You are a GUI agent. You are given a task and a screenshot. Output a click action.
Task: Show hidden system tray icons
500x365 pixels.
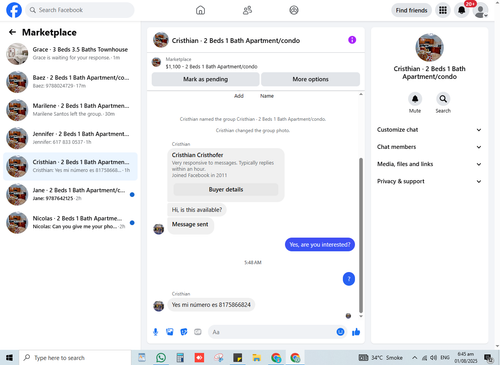[414, 358]
